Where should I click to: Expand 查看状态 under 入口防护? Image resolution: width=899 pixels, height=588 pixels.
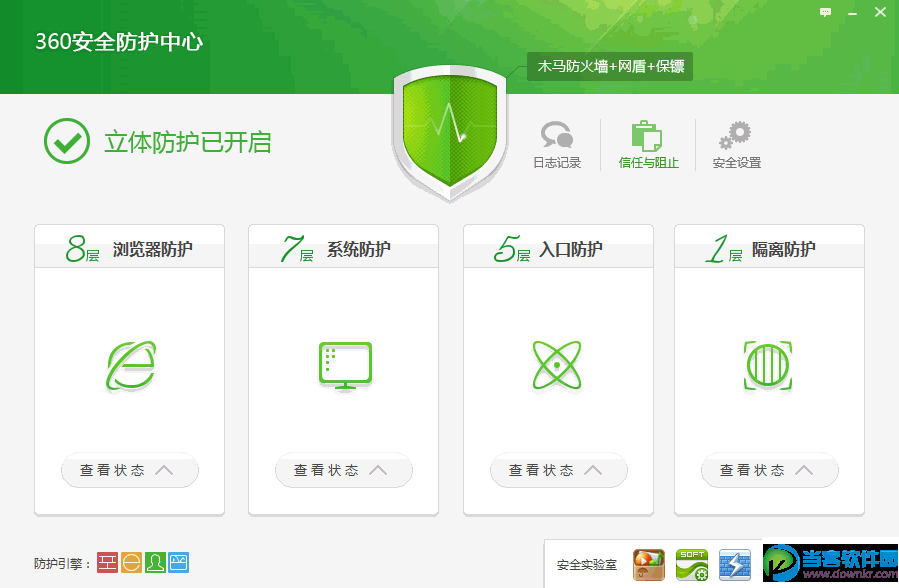558,471
